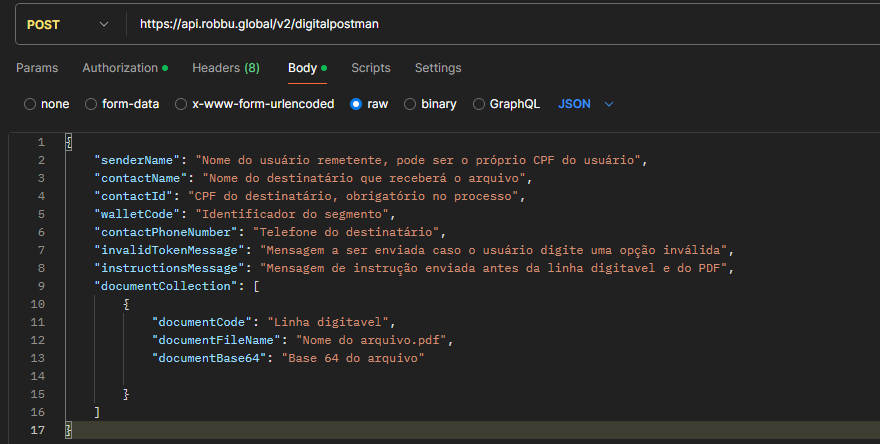The width and height of the screenshot is (880, 444).
Task: Switch to the Params tab
Action: tap(37, 68)
